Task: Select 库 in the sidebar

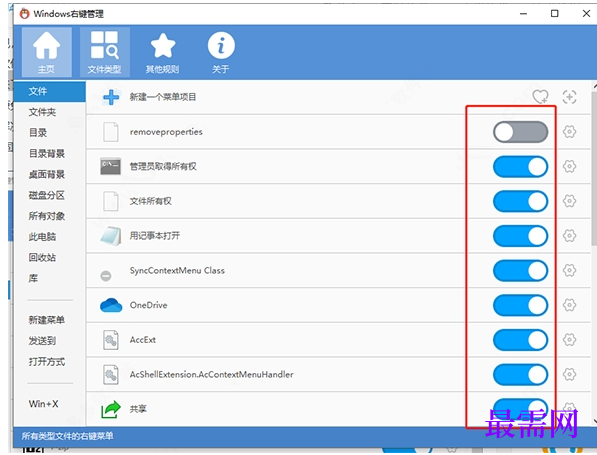Action: [33, 278]
